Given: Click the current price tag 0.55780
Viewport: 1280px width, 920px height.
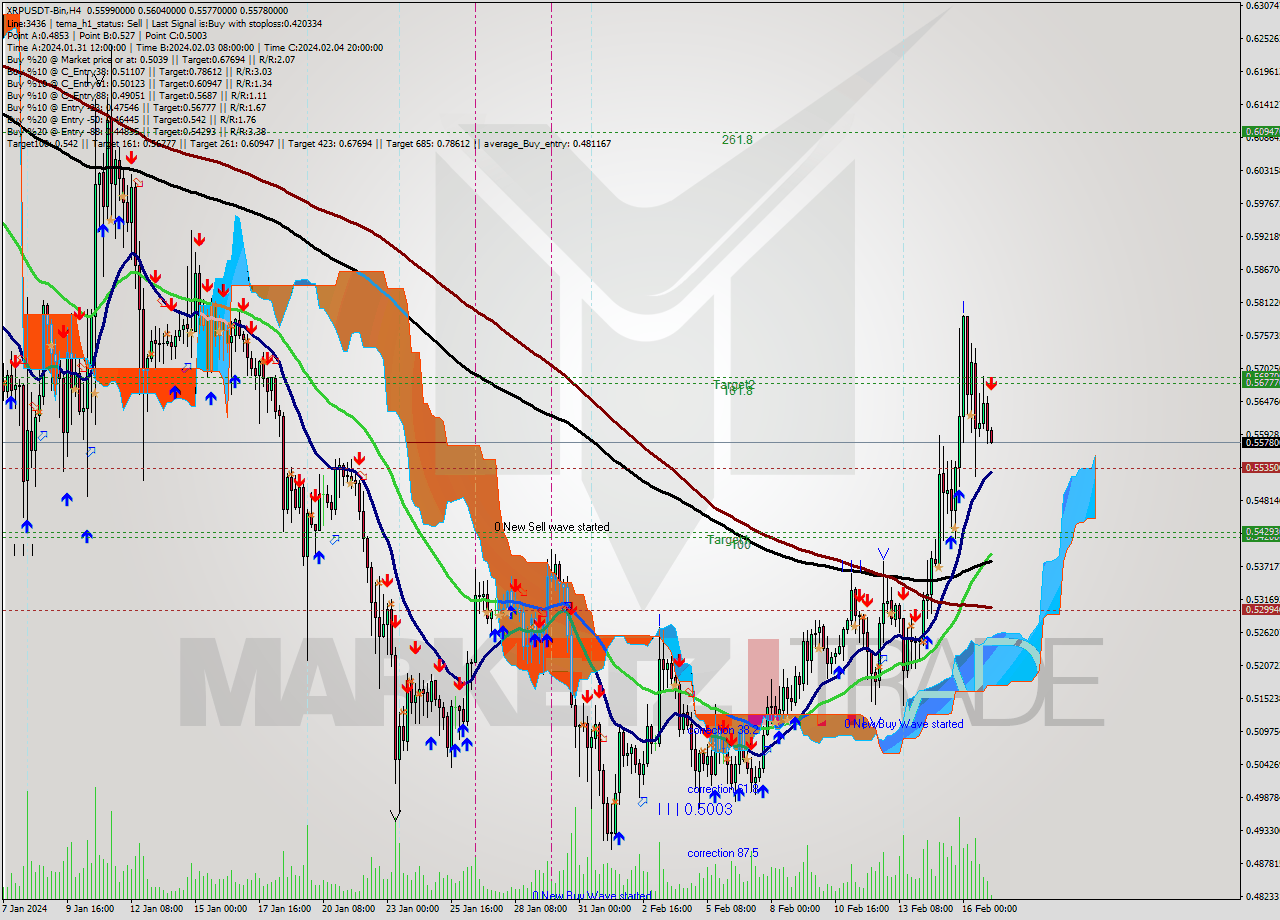Looking at the screenshot, I should [x=1260, y=442].
